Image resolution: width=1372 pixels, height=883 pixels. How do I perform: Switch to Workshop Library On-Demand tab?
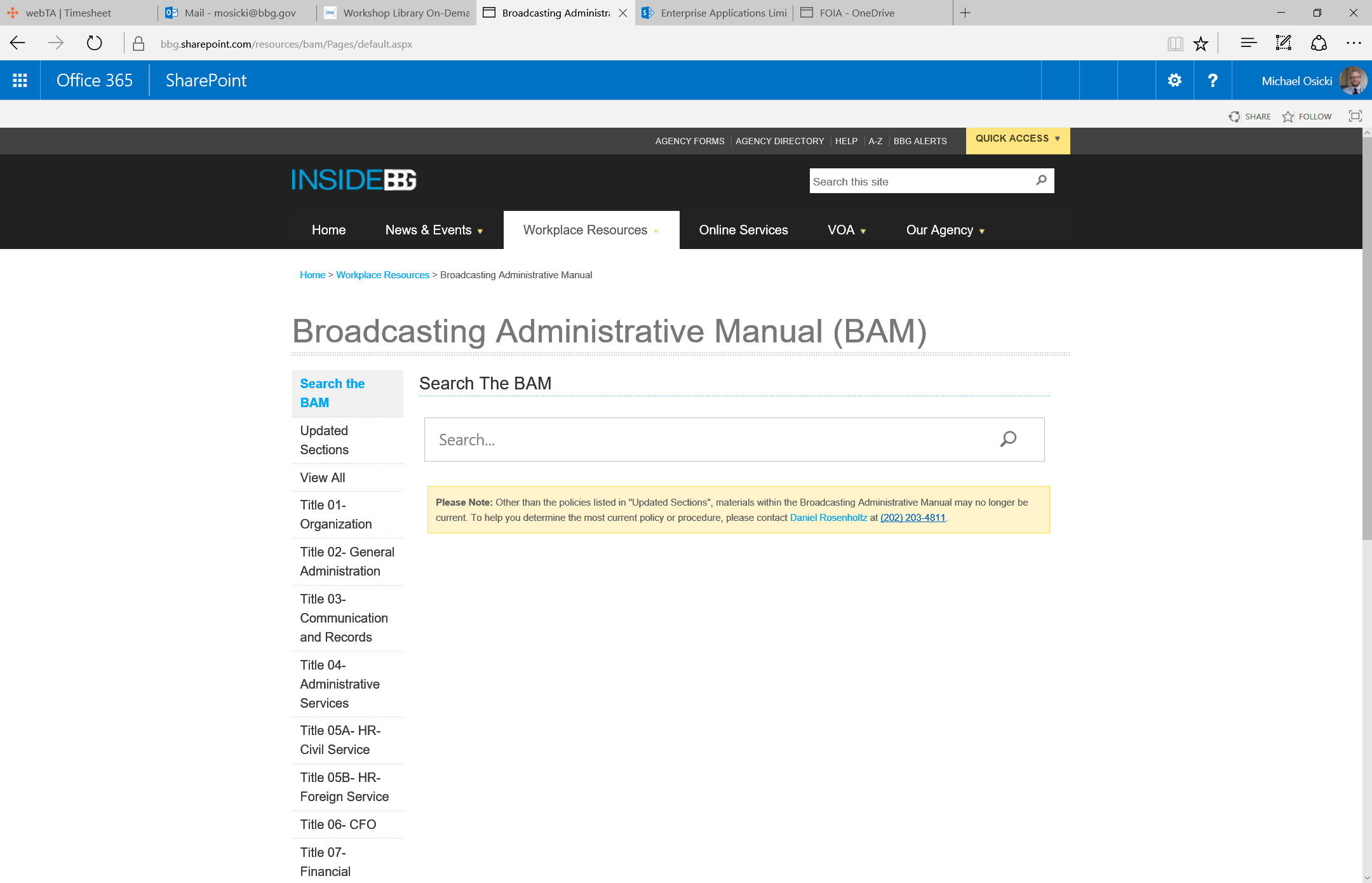[x=397, y=13]
